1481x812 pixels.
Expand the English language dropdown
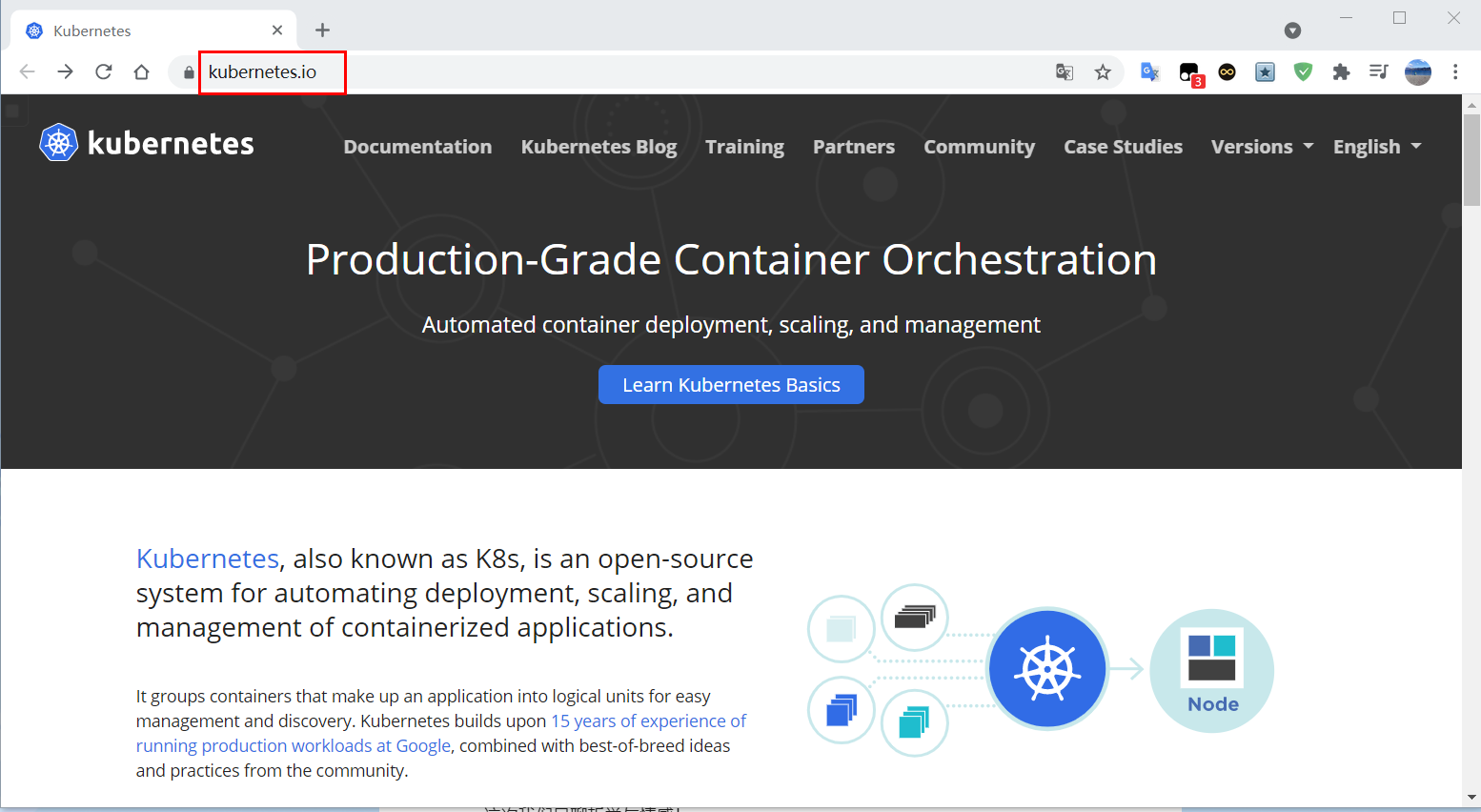tap(1377, 147)
